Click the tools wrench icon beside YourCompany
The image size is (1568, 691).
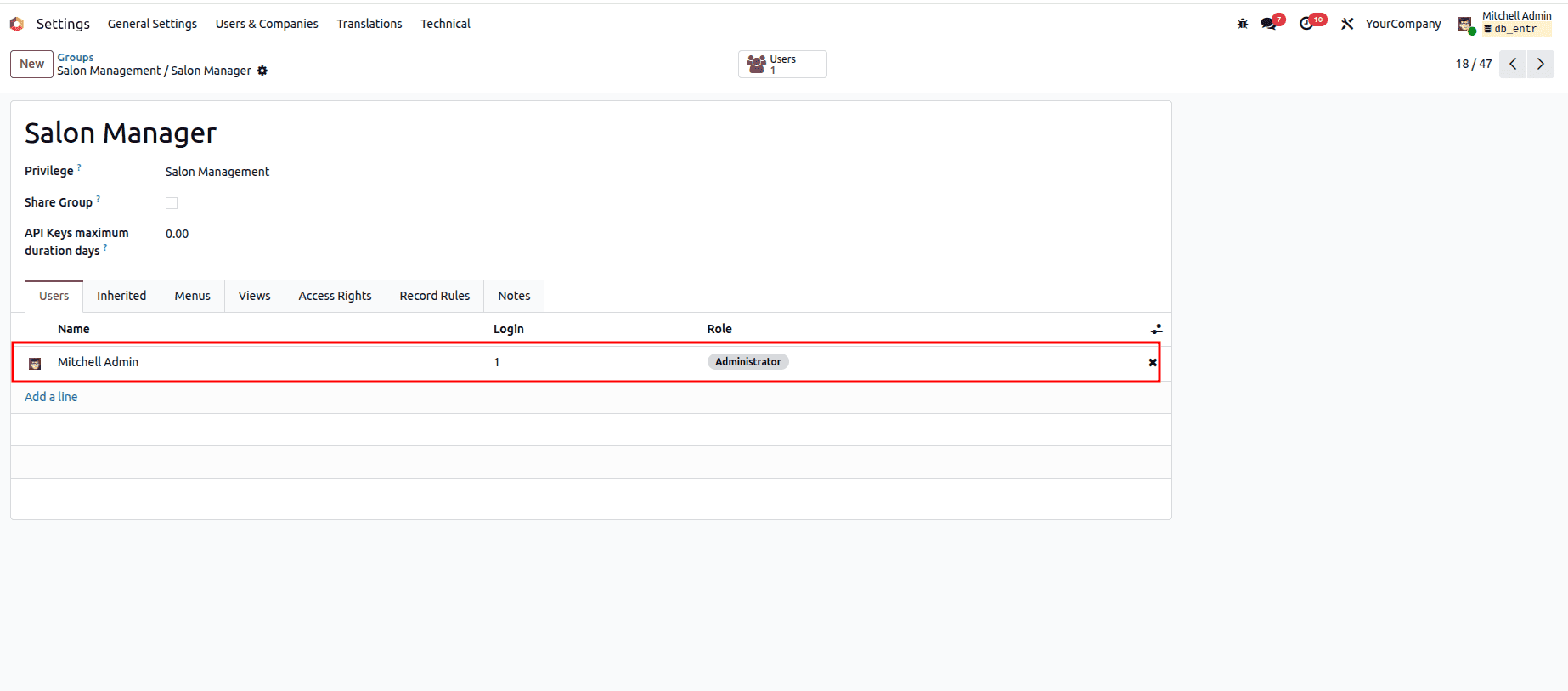pos(1347,24)
